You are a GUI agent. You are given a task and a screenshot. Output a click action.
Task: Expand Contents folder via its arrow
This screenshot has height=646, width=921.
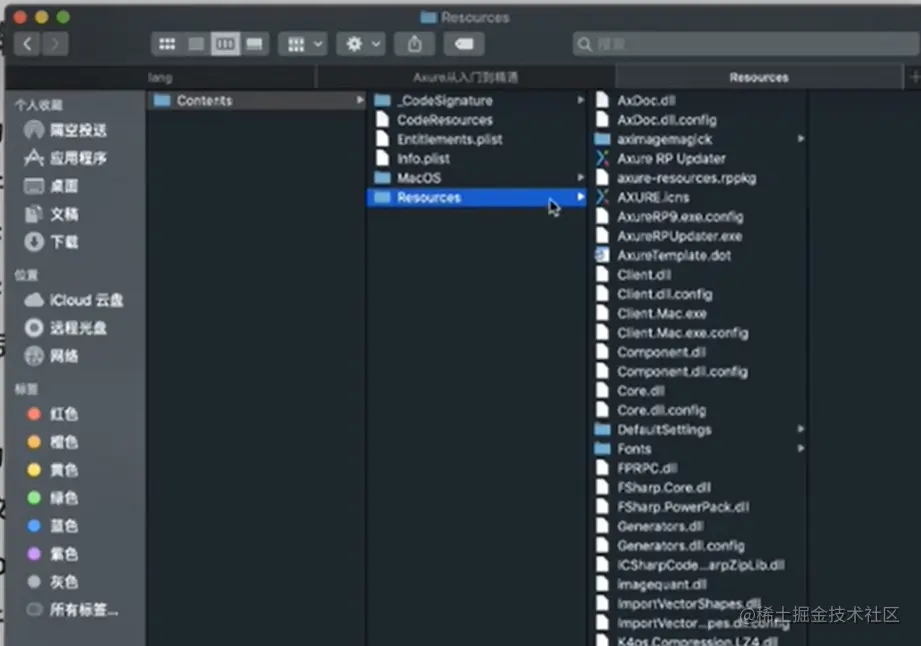point(359,100)
